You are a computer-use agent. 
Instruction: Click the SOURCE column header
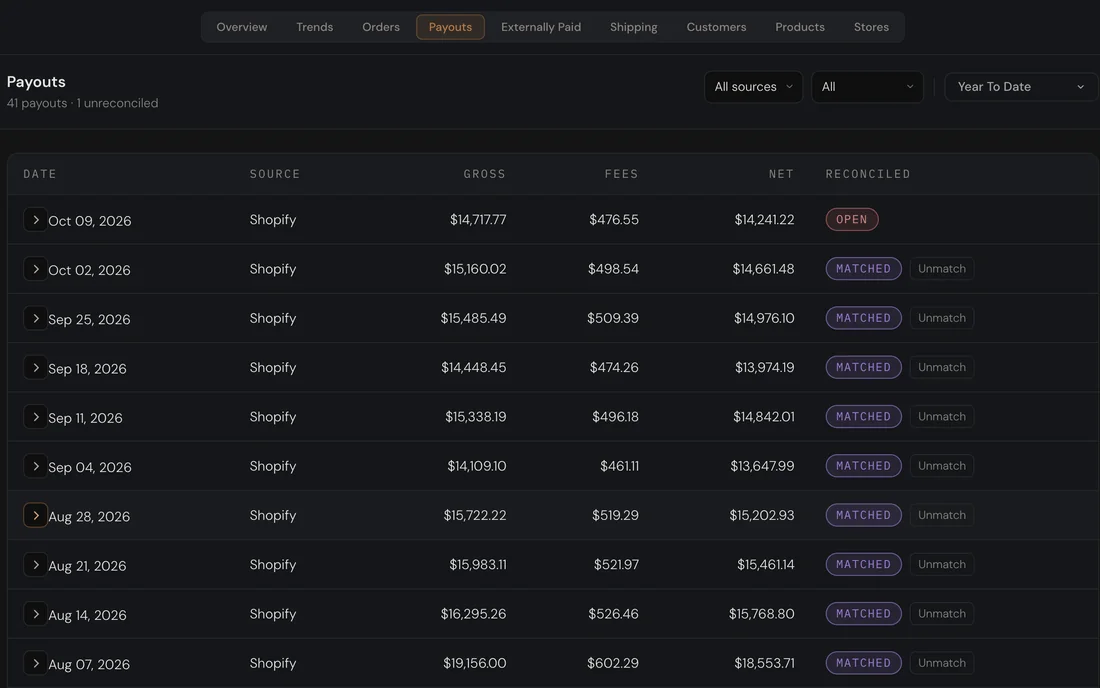275,174
